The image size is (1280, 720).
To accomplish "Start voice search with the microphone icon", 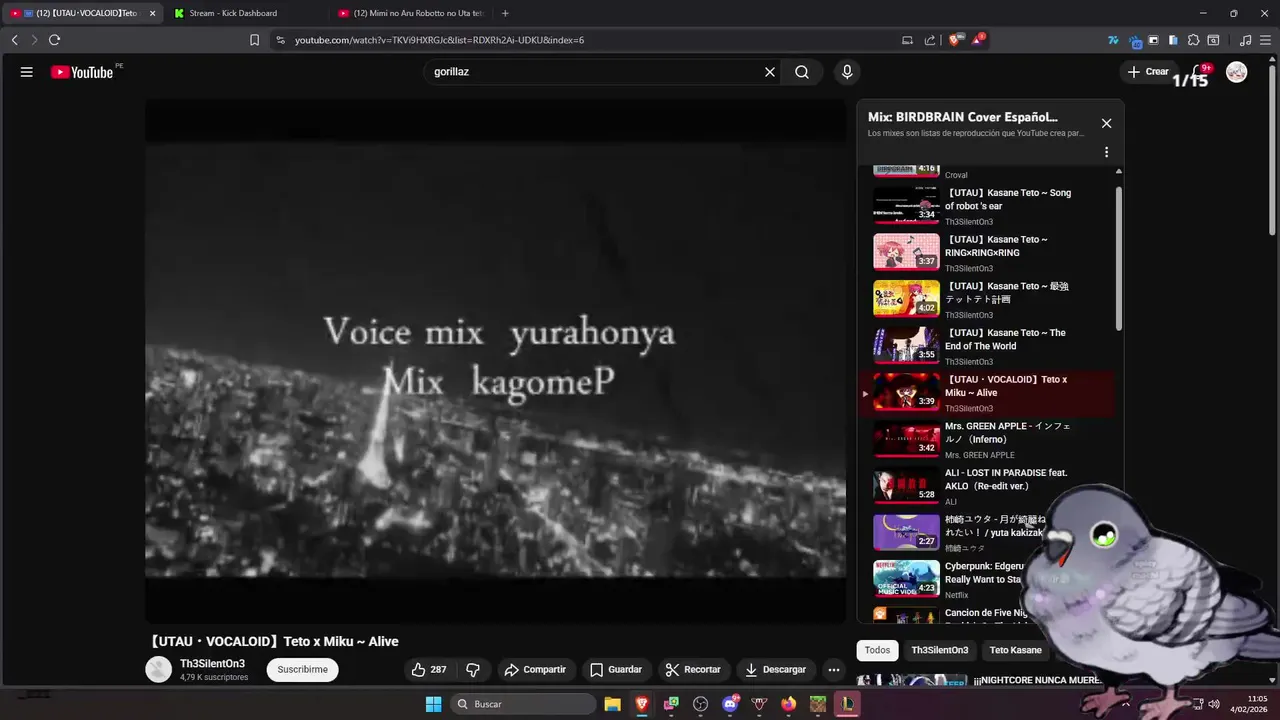I will (847, 72).
